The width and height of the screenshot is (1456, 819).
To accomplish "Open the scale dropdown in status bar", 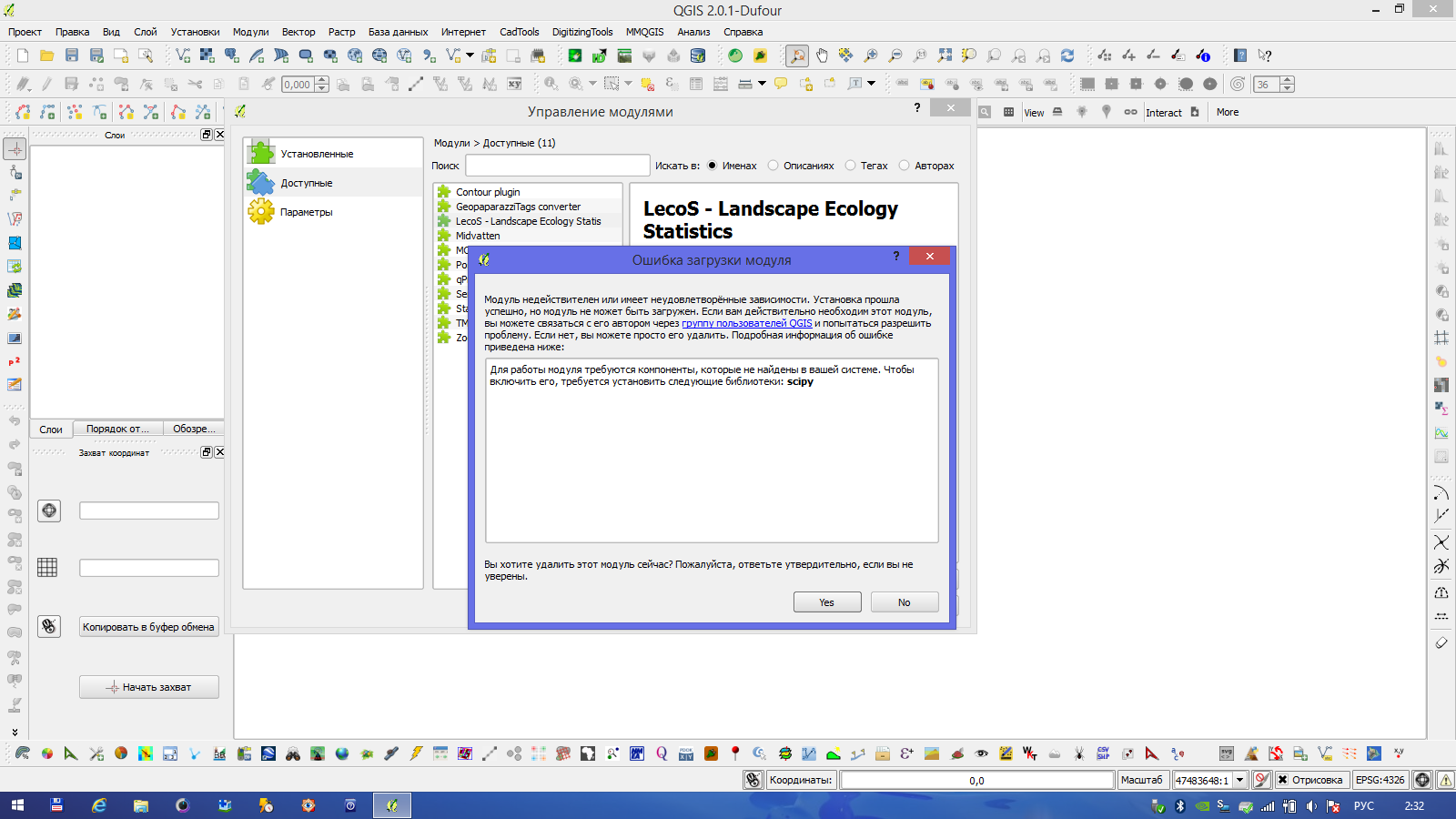I will click(x=1239, y=780).
